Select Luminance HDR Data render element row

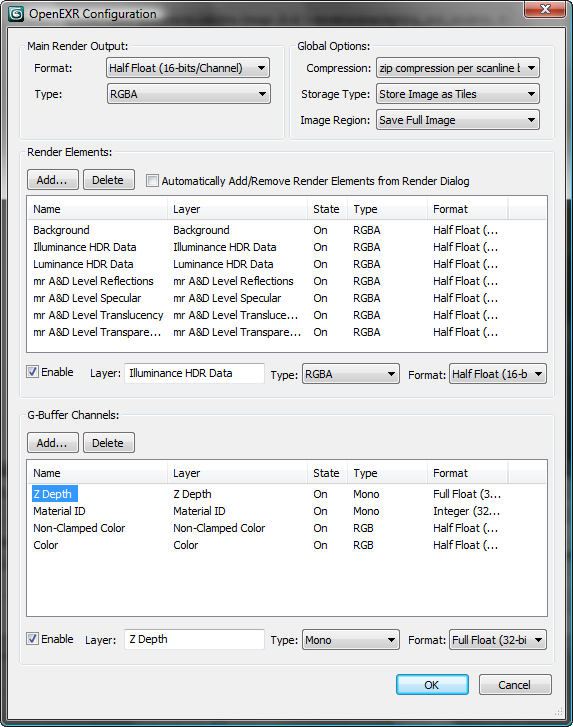click(286, 264)
